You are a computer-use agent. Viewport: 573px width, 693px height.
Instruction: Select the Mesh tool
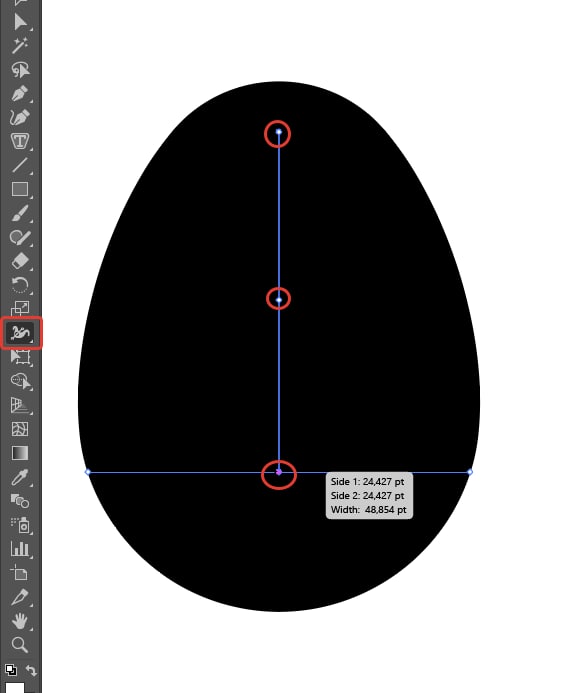20,429
